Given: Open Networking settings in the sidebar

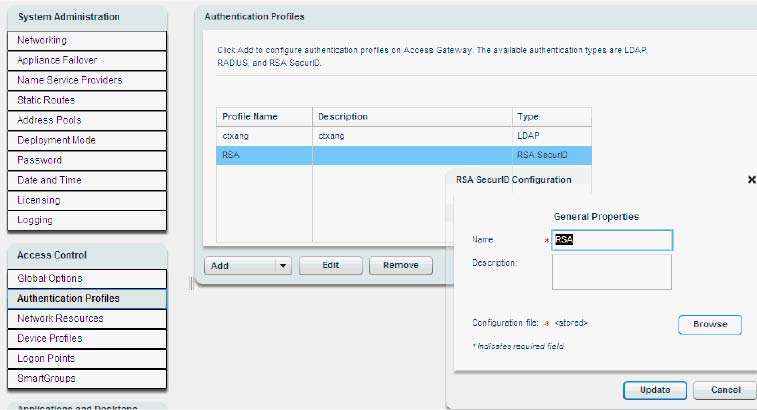Looking at the screenshot, I should 87,41.
